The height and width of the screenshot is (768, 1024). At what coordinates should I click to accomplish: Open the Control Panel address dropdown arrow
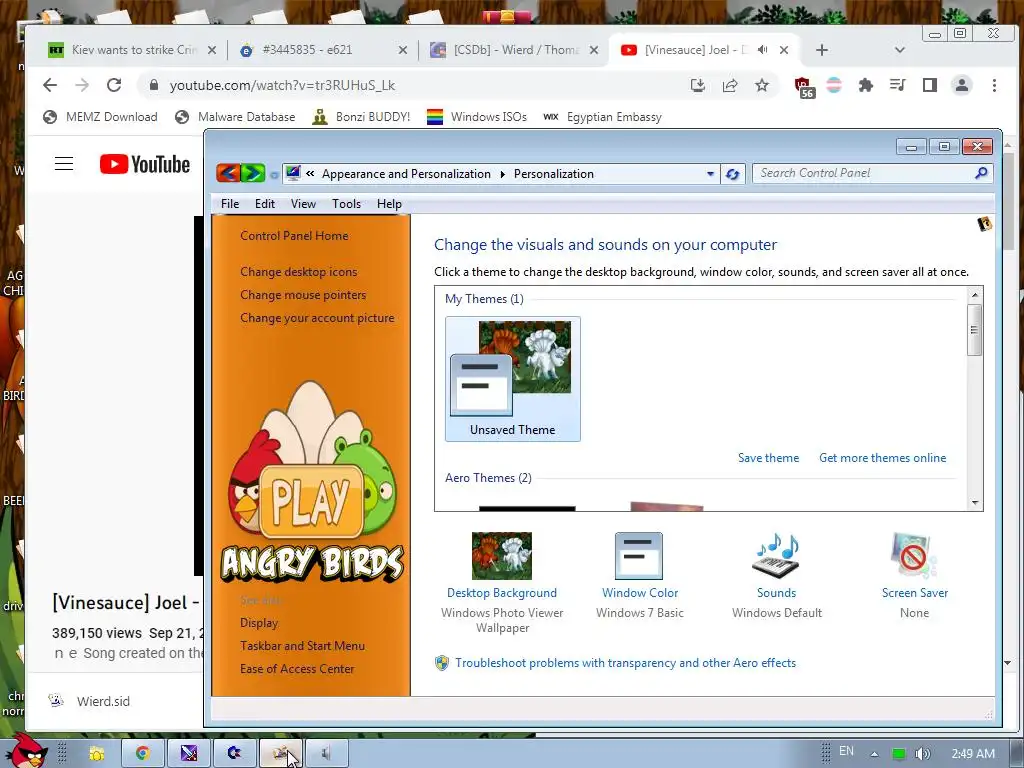click(x=710, y=174)
